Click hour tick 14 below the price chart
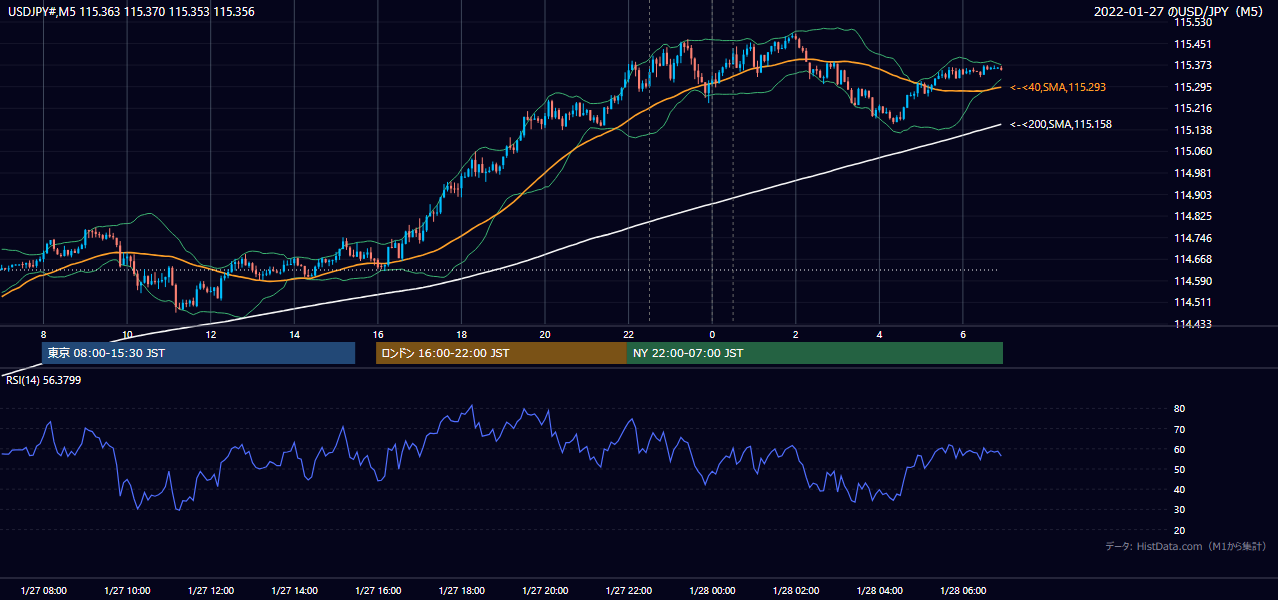 (294, 334)
